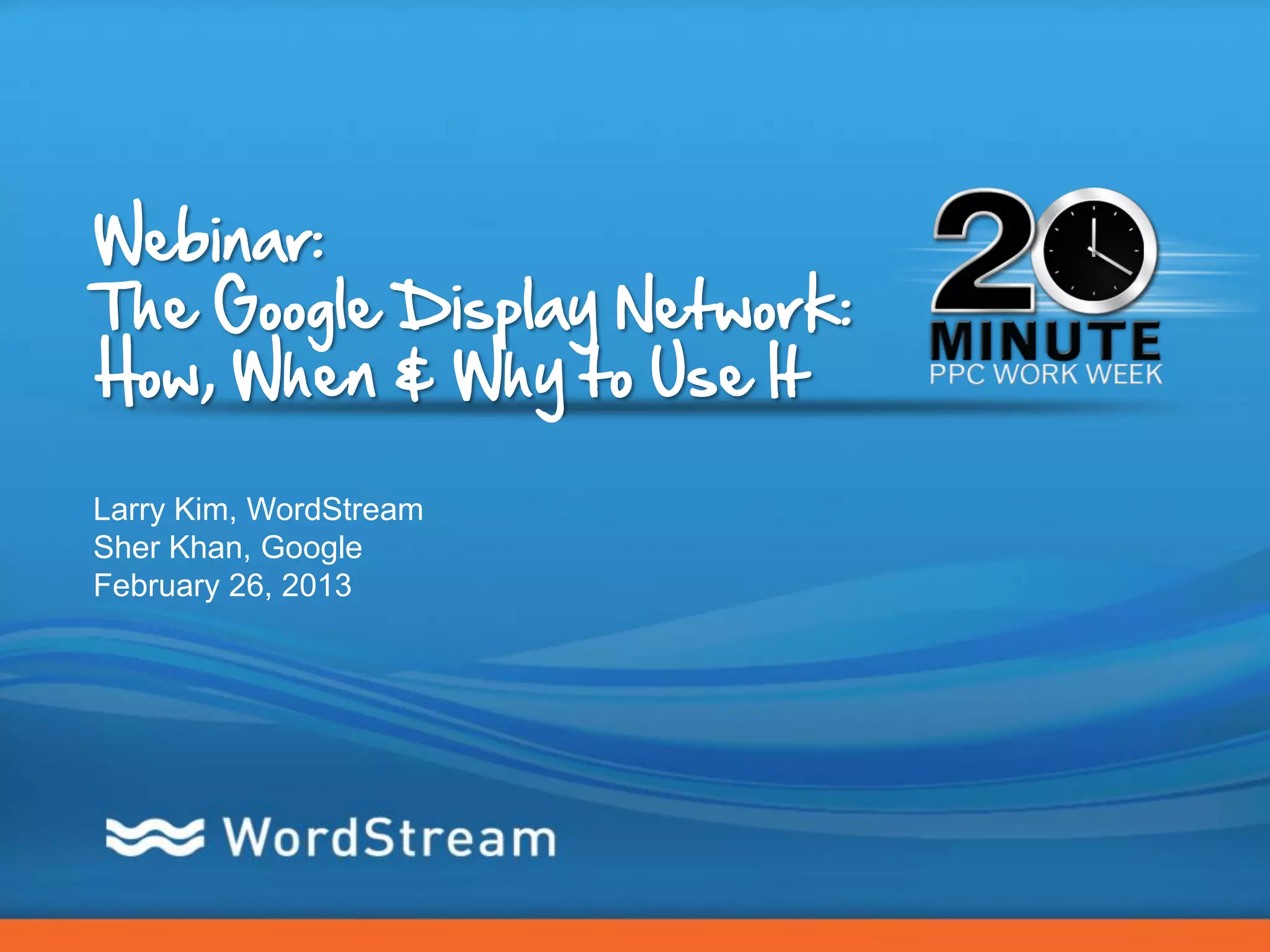Click the large numeral 2 in the logo
The height and width of the screenshot is (952, 1270).
pyautogui.click(x=986, y=254)
